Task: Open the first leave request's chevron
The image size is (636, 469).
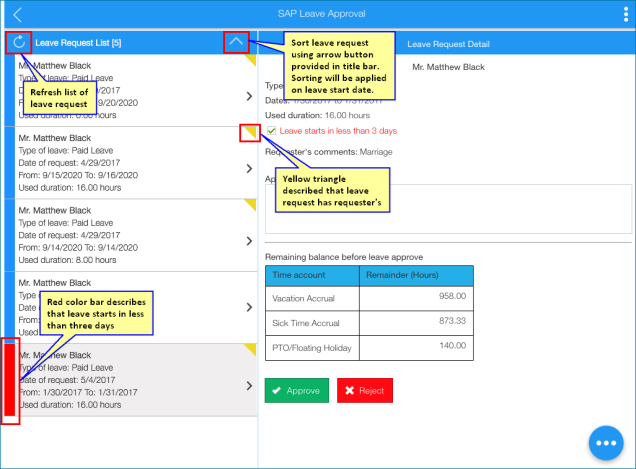Action: click(x=249, y=96)
